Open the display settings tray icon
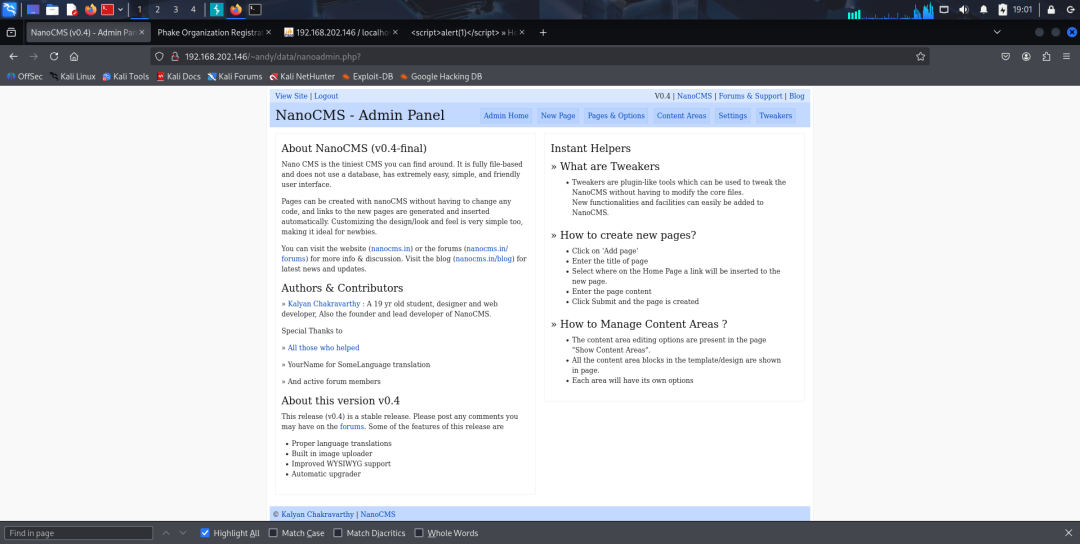This screenshot has width=1080, height=544. [944, 10]
